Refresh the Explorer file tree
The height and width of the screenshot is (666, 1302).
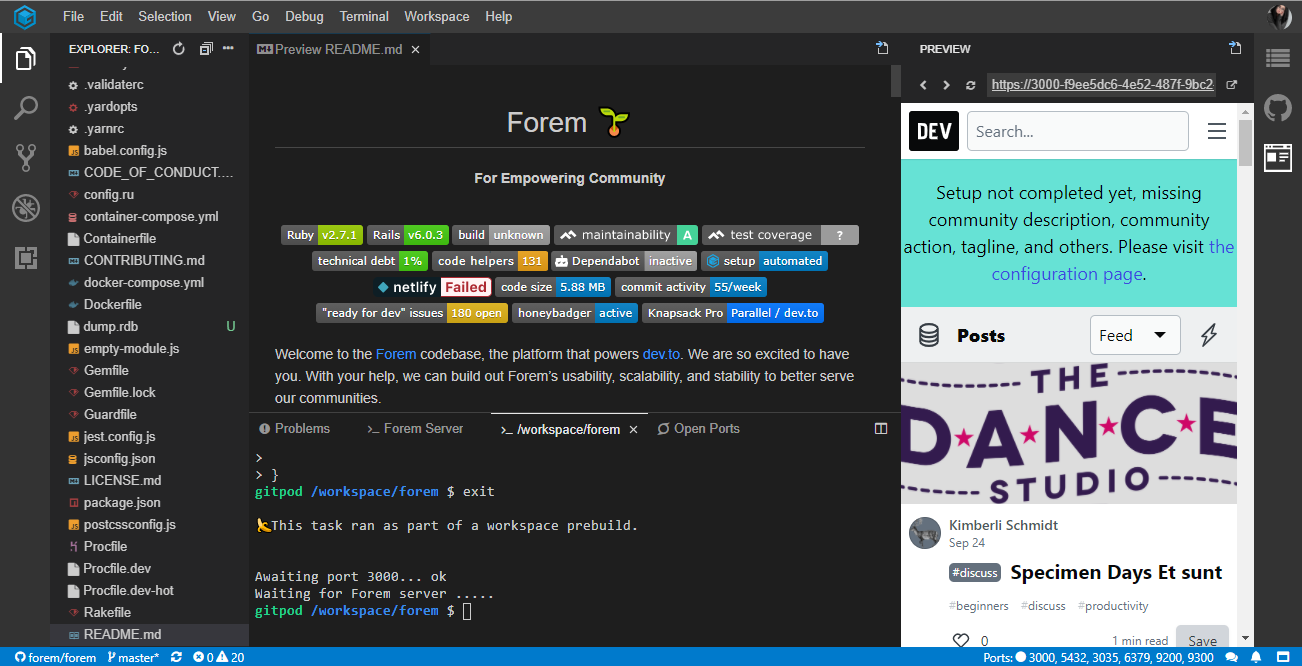coord(179,48)
